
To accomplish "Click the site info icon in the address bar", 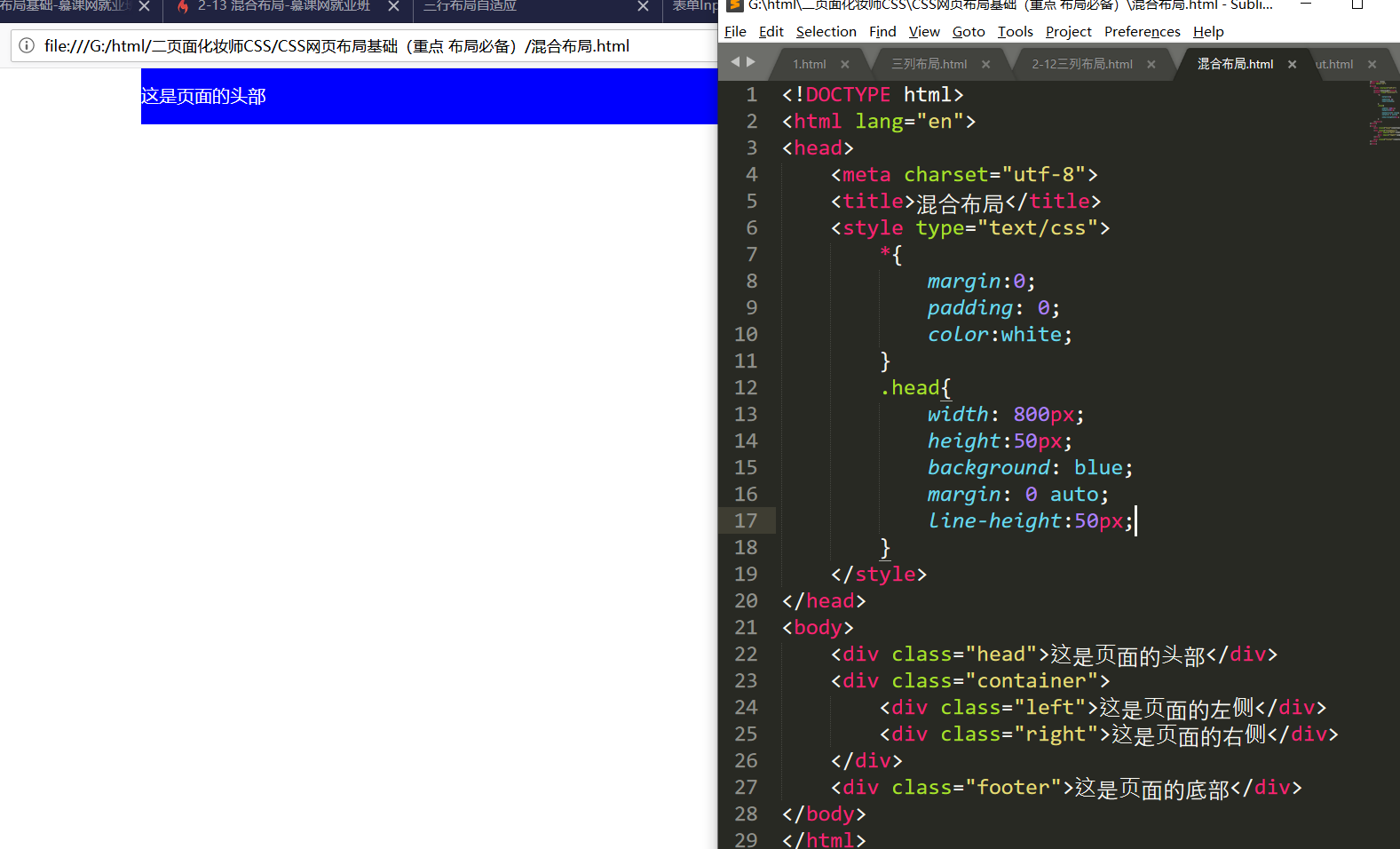I will tap(27, 45).
